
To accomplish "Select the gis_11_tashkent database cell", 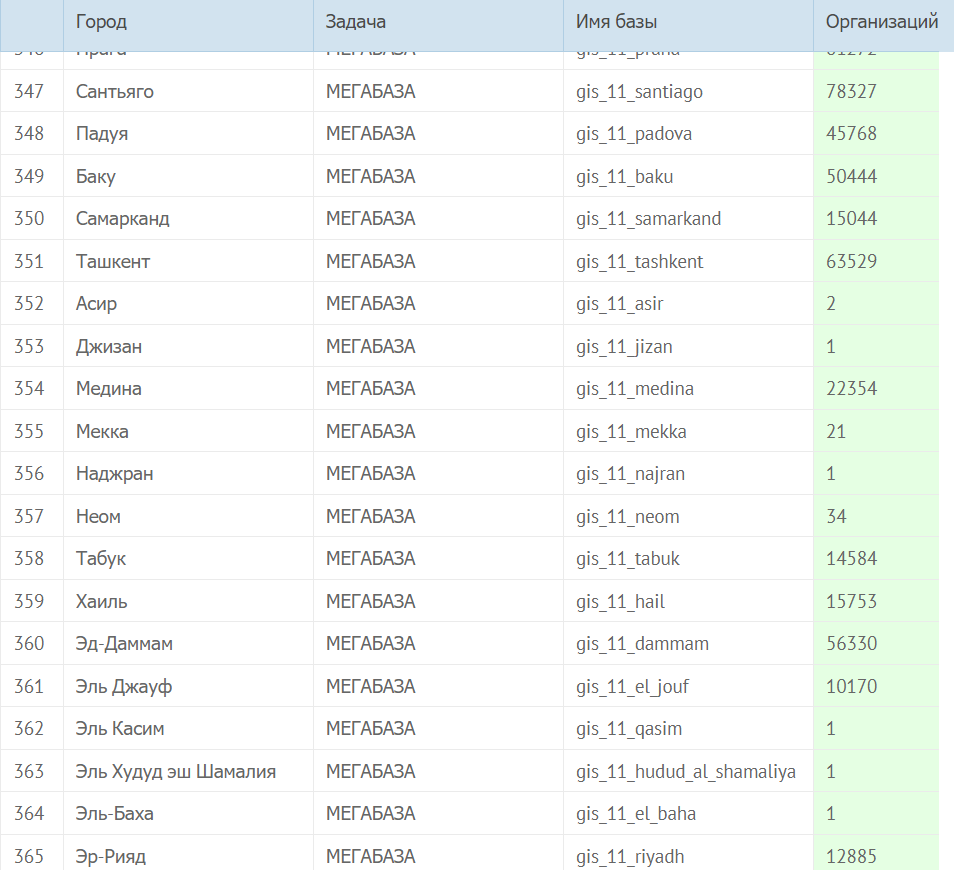I will pos(640,262).
